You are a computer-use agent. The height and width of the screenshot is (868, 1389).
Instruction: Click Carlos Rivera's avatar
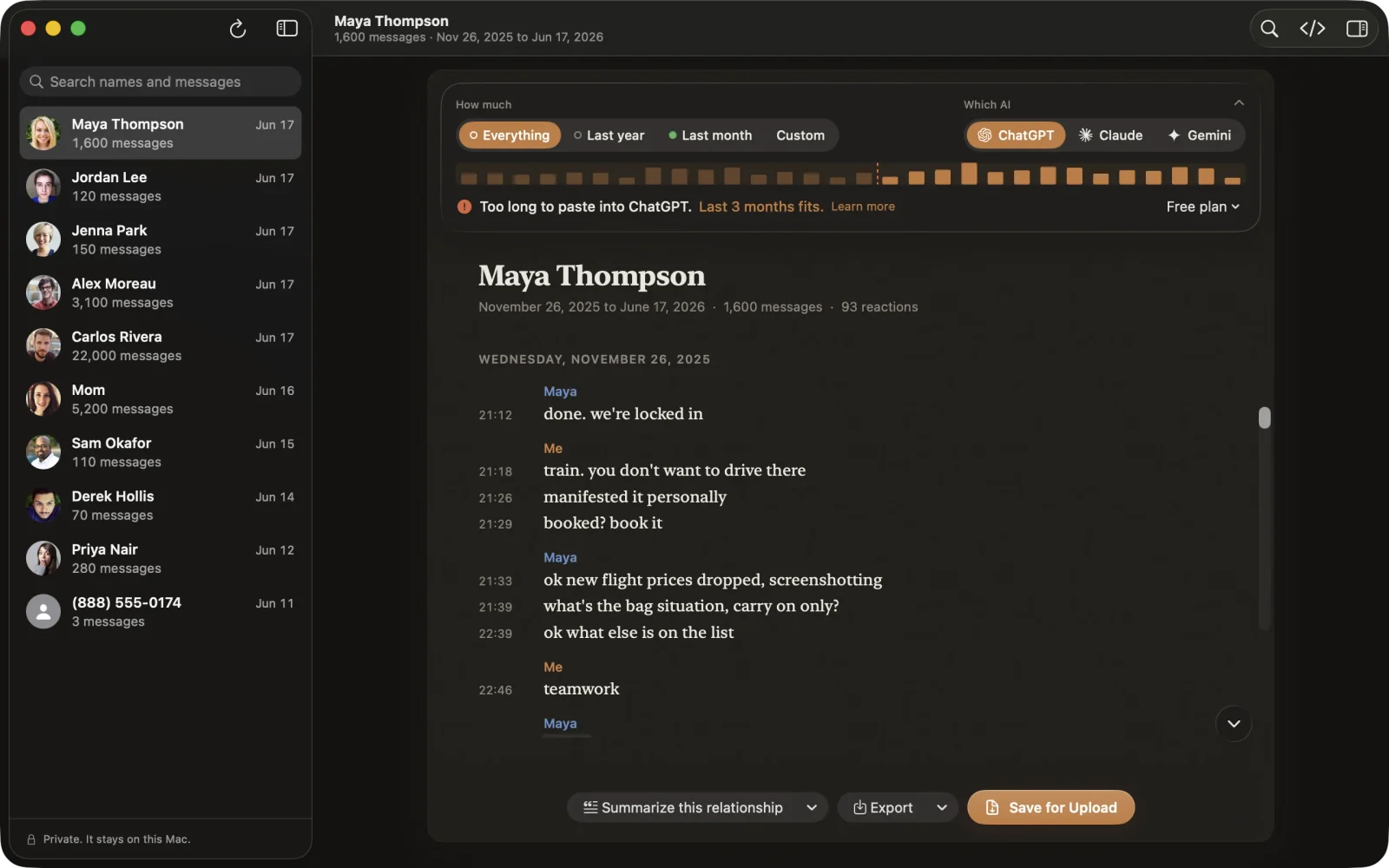[x=43, y=345]
